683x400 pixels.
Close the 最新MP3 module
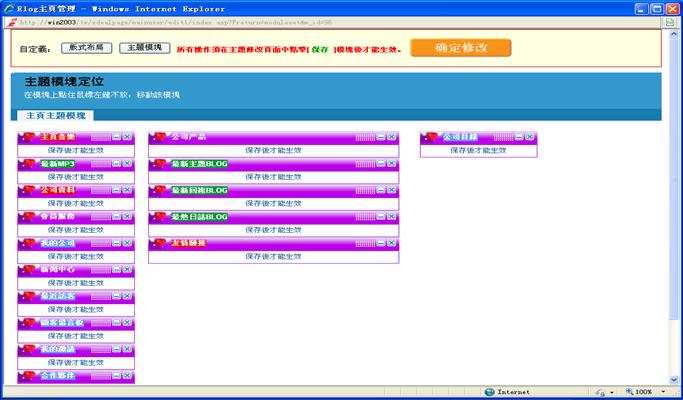(127, 164)
